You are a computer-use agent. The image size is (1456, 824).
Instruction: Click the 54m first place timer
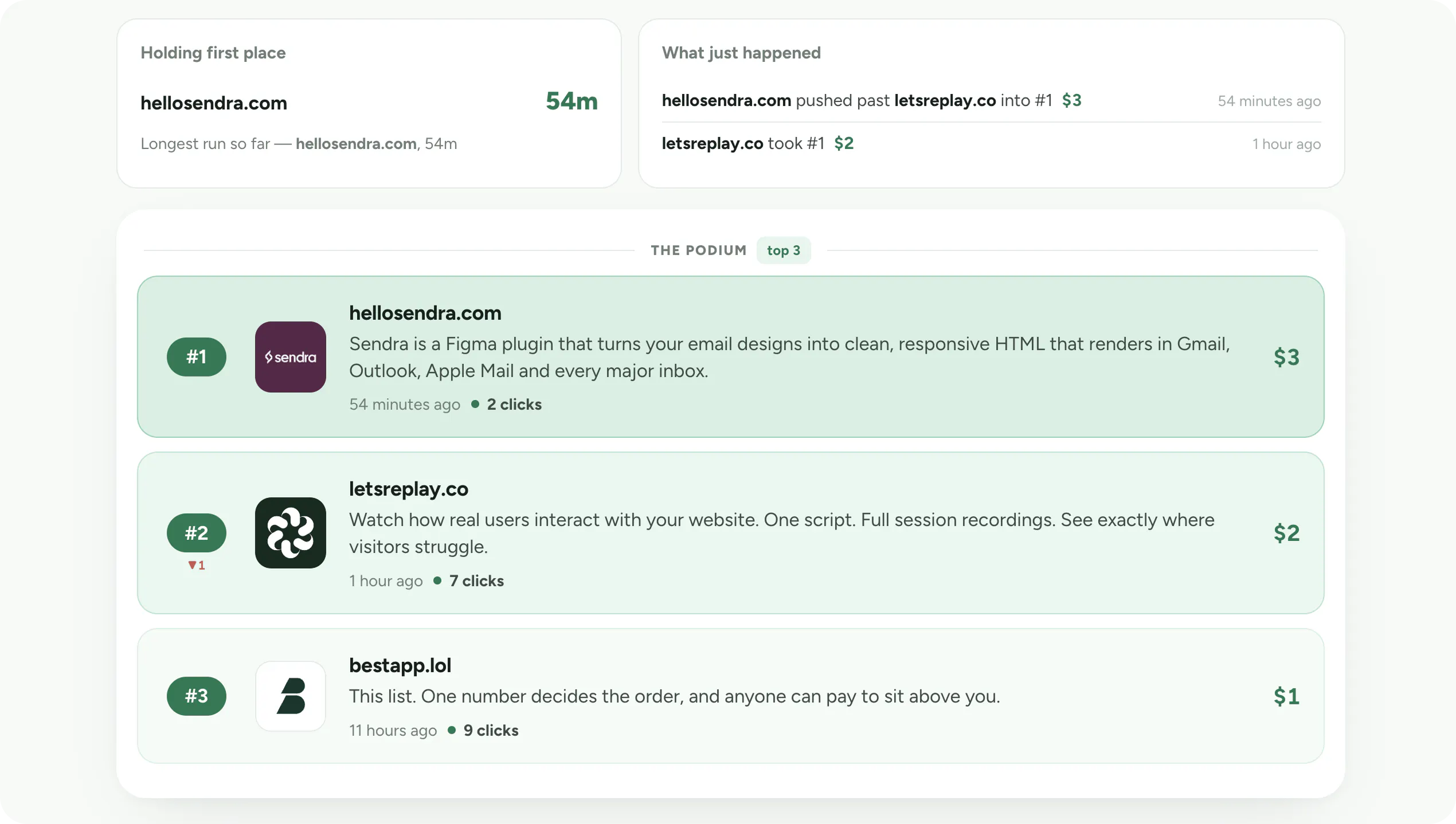(x=572, y=101)
